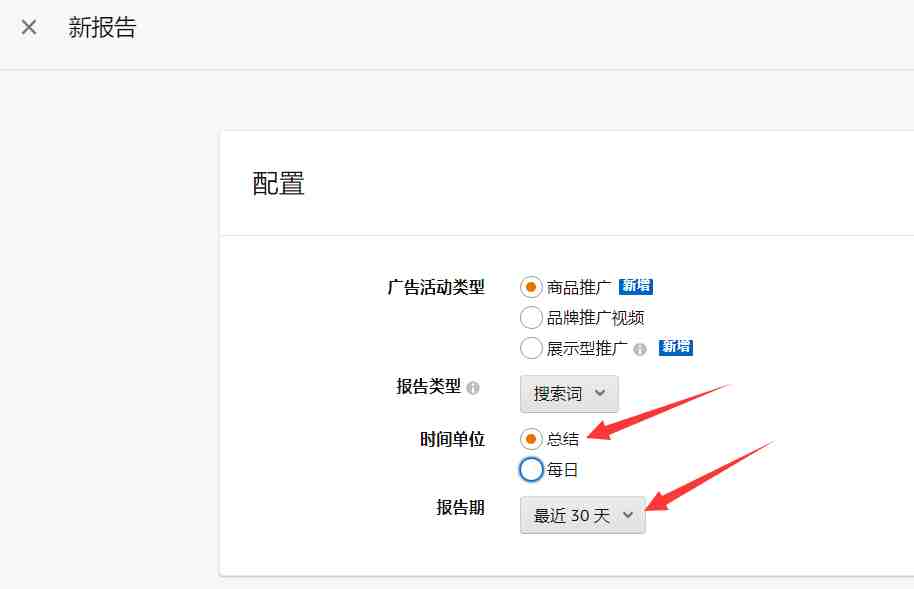
Task: Open the 最近 30 天 report period dropdown
Action: point(582,515)
